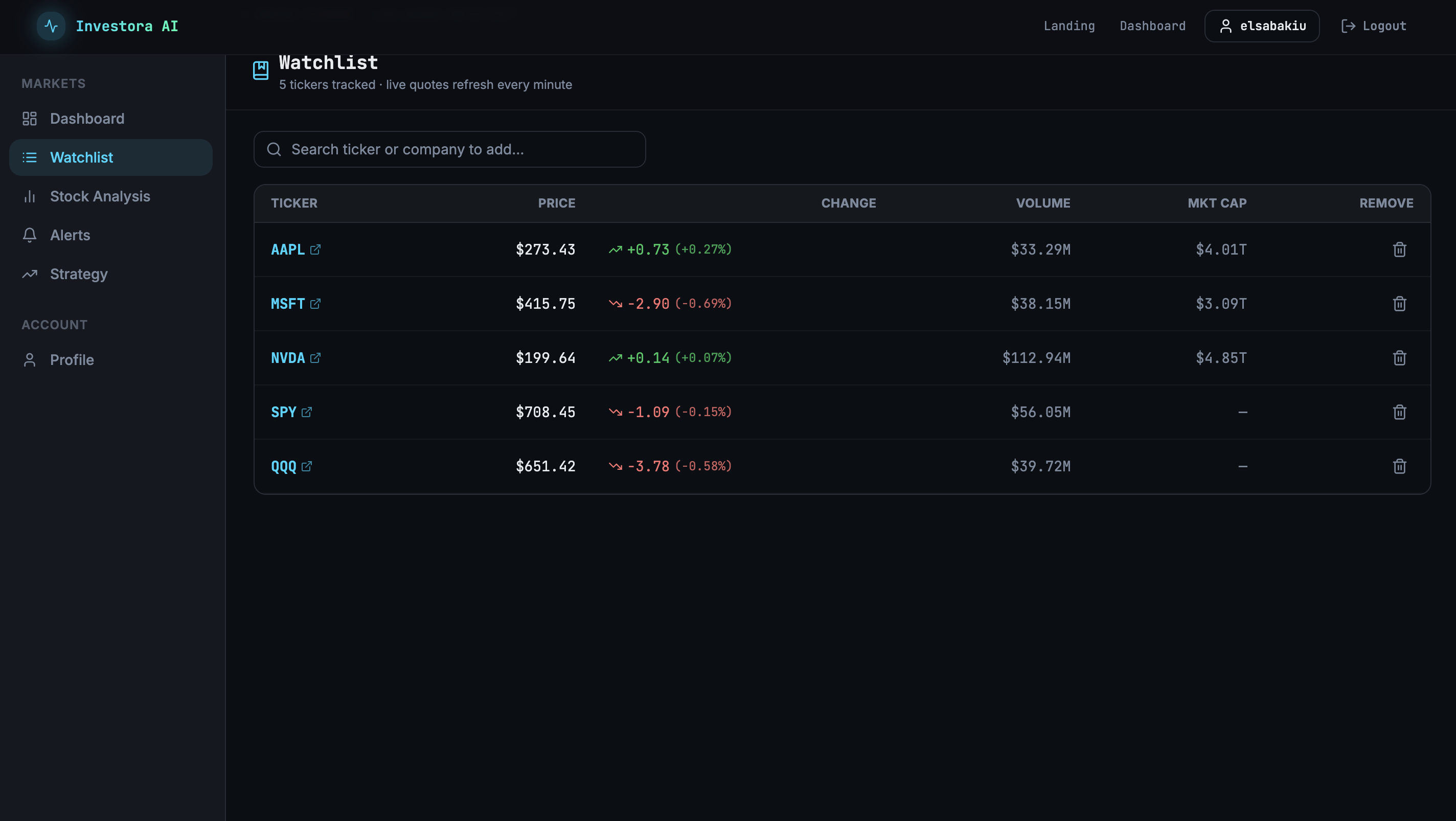Select Watchlist in the sidebar

pyautogui.click(x=111, y=157)
